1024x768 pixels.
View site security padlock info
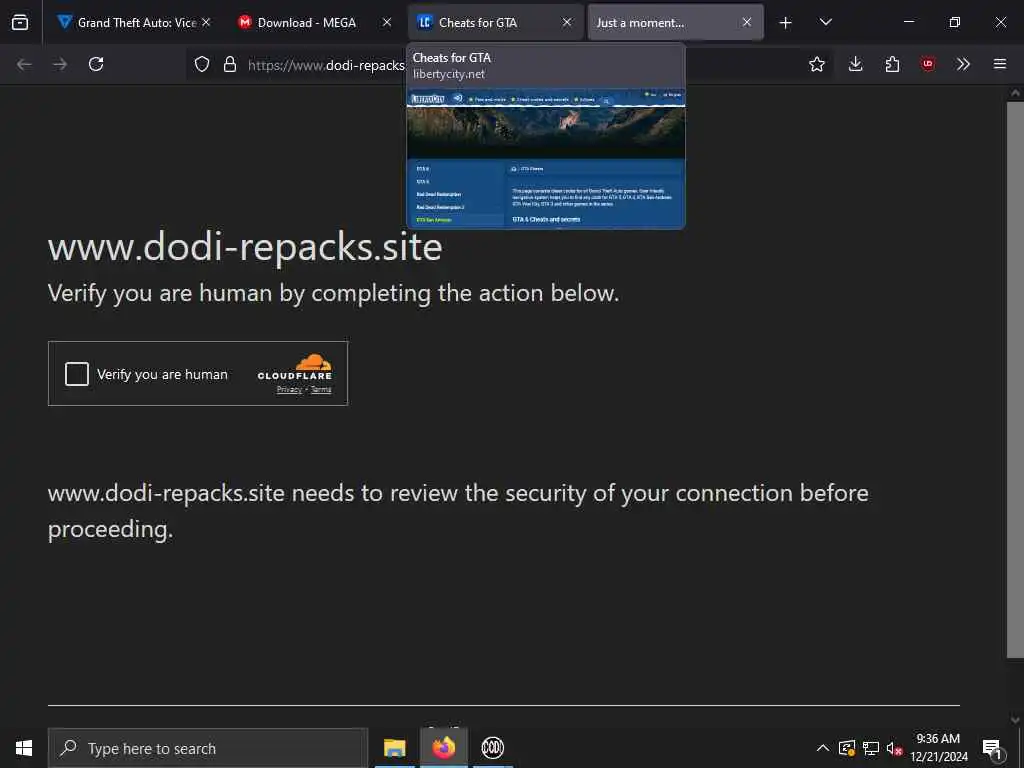tap(229, 64)
